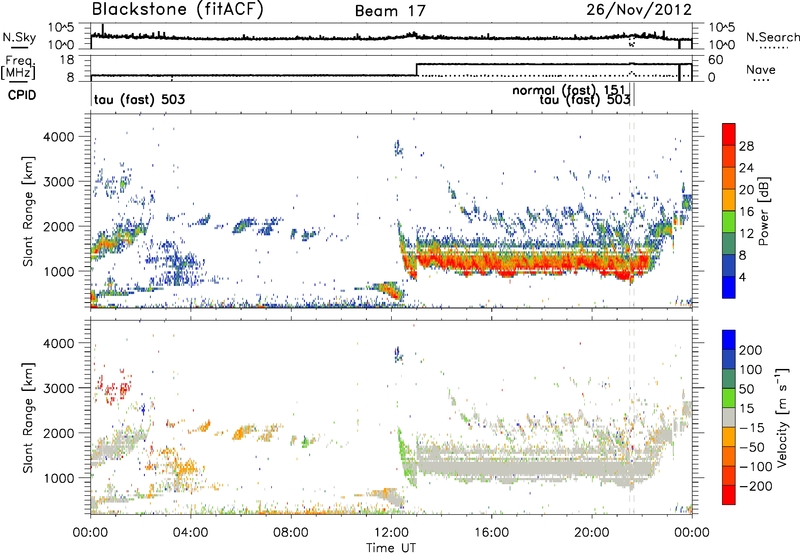Click the "CPID" row label

coord(22,95)
